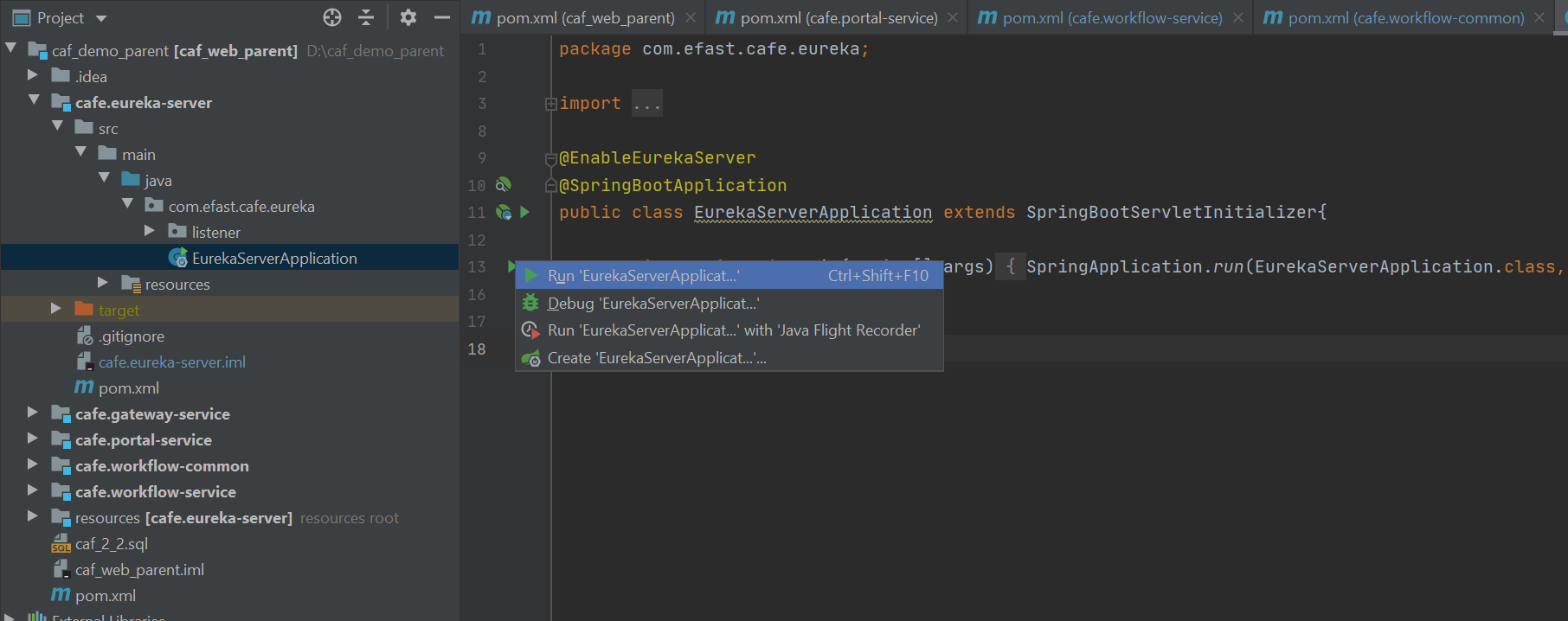Run with 'Java Flight Recorder' option

tap(729, 330)
